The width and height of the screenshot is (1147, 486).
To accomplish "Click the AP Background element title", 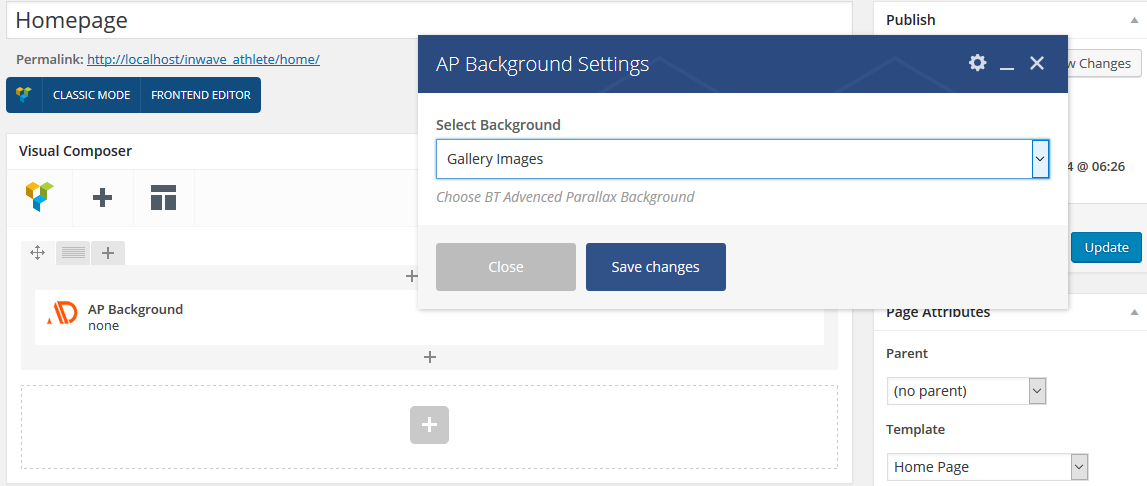I will click(135, 309).
